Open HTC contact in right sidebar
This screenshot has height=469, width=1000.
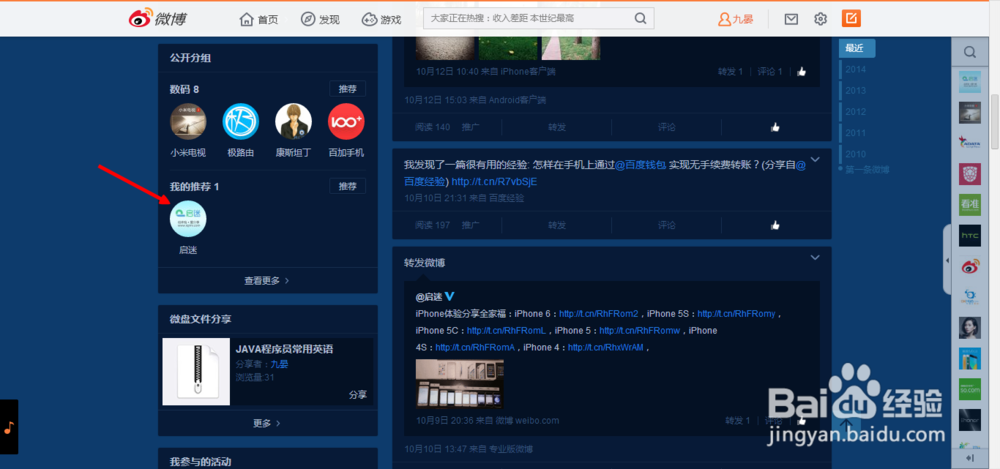point(969,236)
